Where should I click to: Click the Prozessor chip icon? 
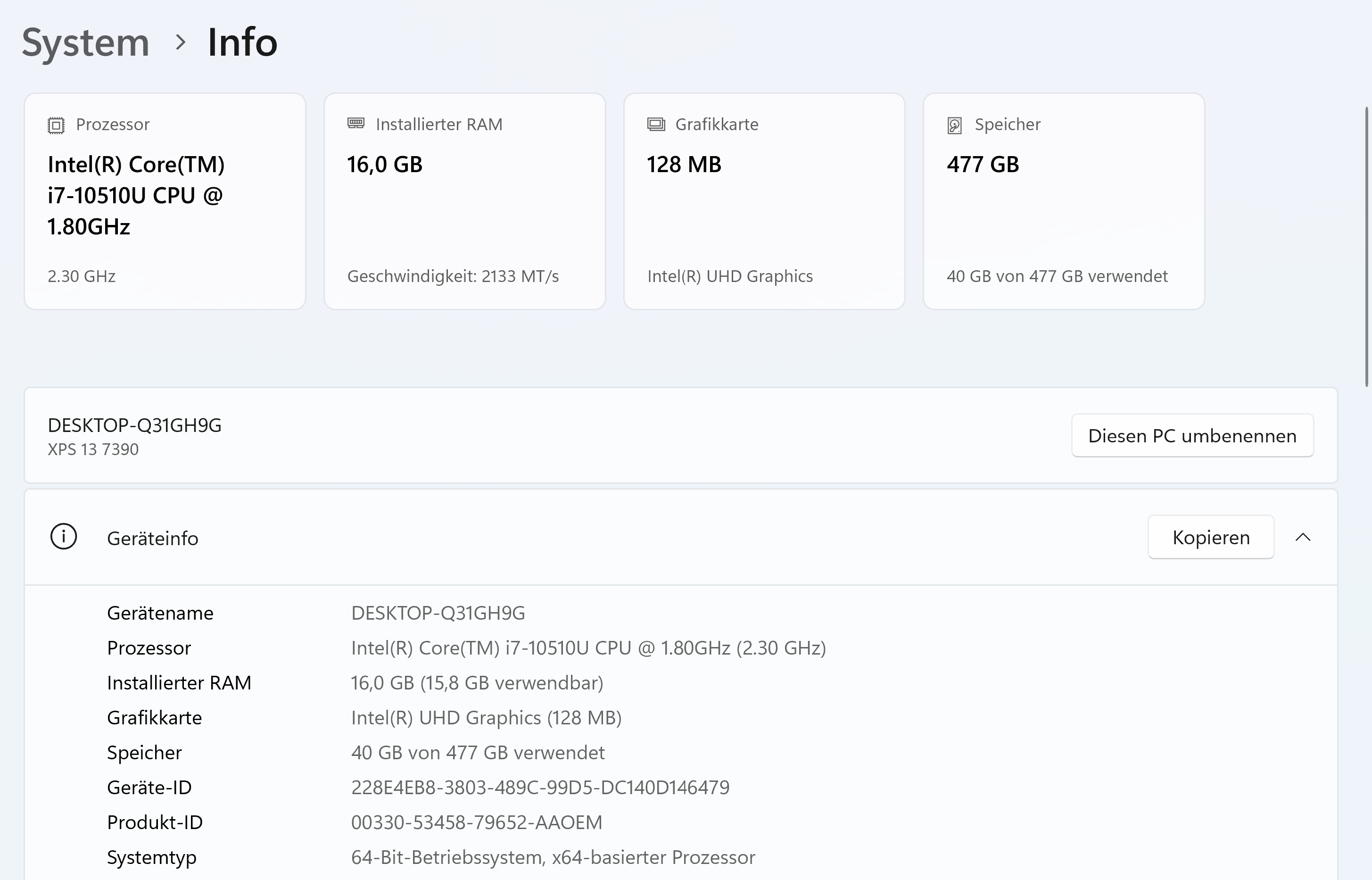coord(56,125)
